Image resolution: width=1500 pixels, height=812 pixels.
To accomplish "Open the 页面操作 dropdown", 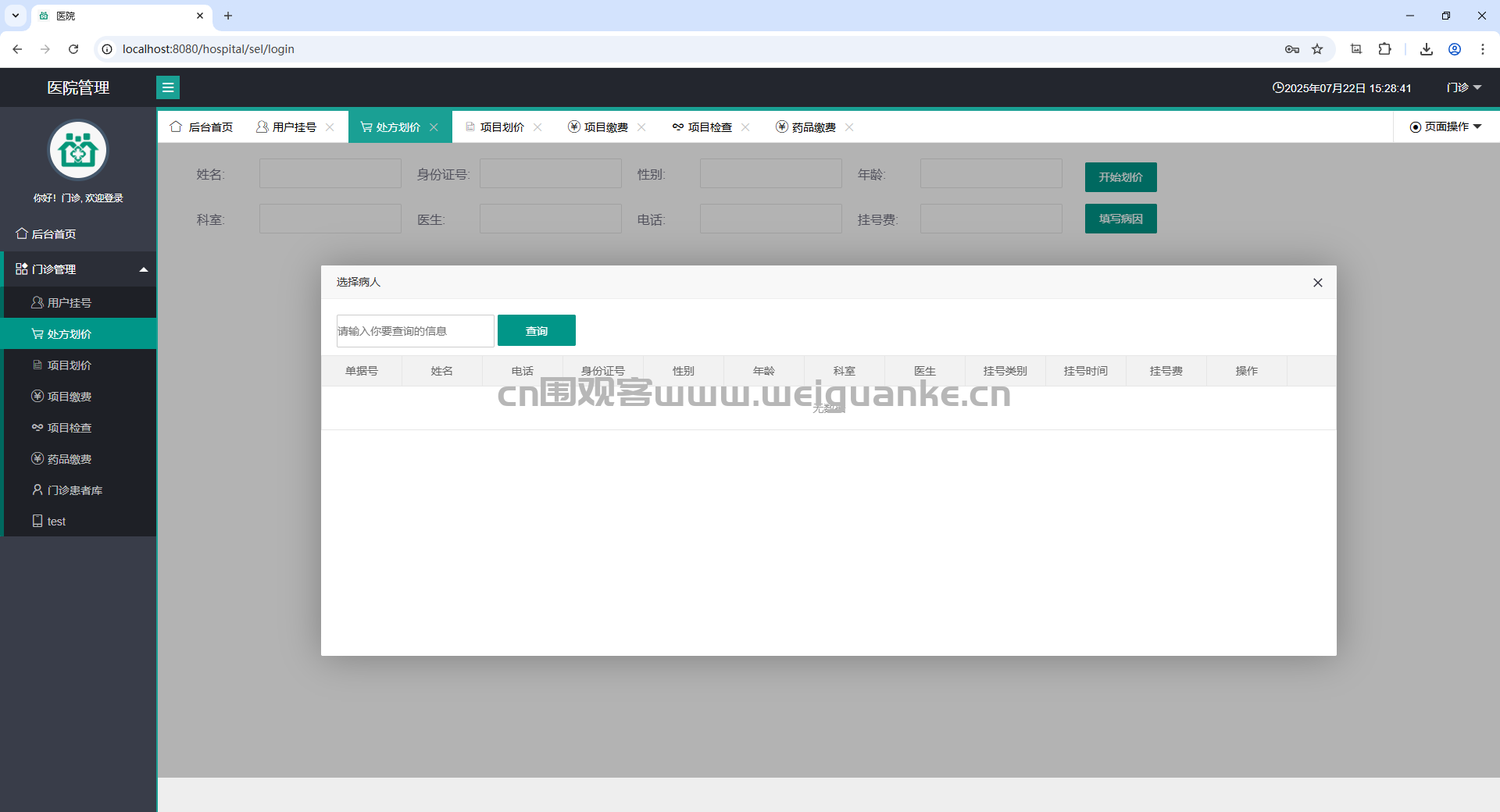I will tap(1445, 126).
